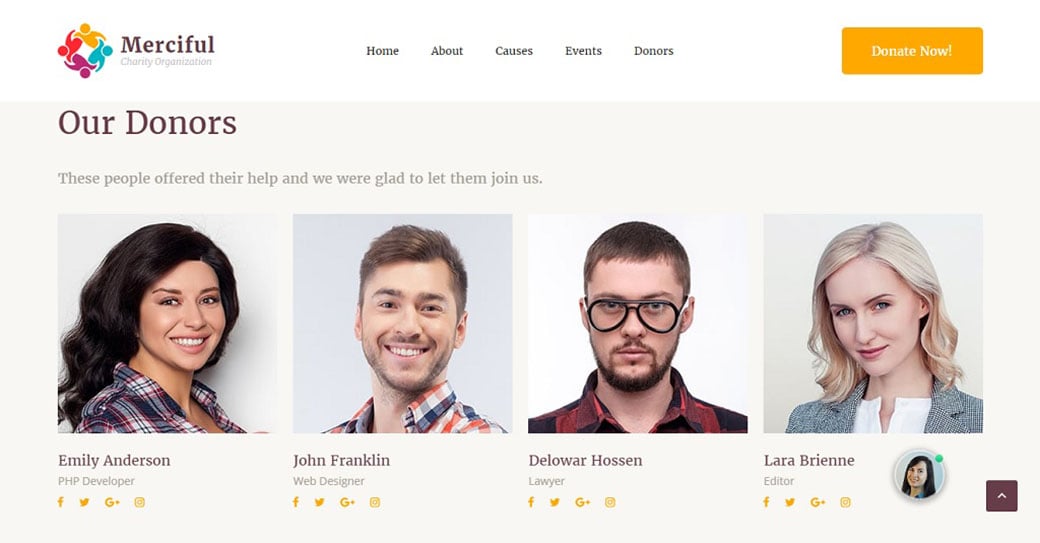Click Lara Brienne's portrait photo
Screen dimensions: 1040x543
tap(873, 324)
